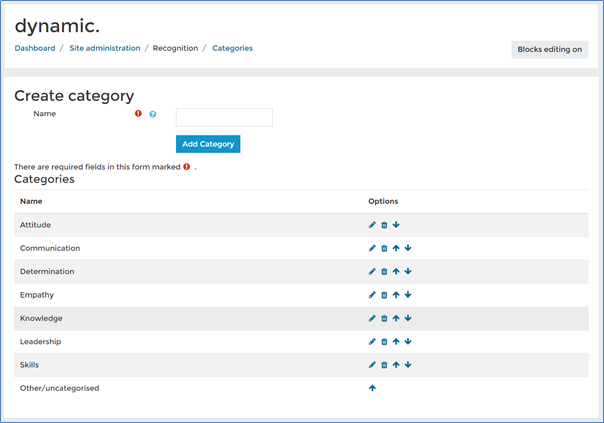Delete the Knowledge category
Image resolution: width=604 pixels, height=423 pixels.
pyautogui.click(x=384, y=318)
